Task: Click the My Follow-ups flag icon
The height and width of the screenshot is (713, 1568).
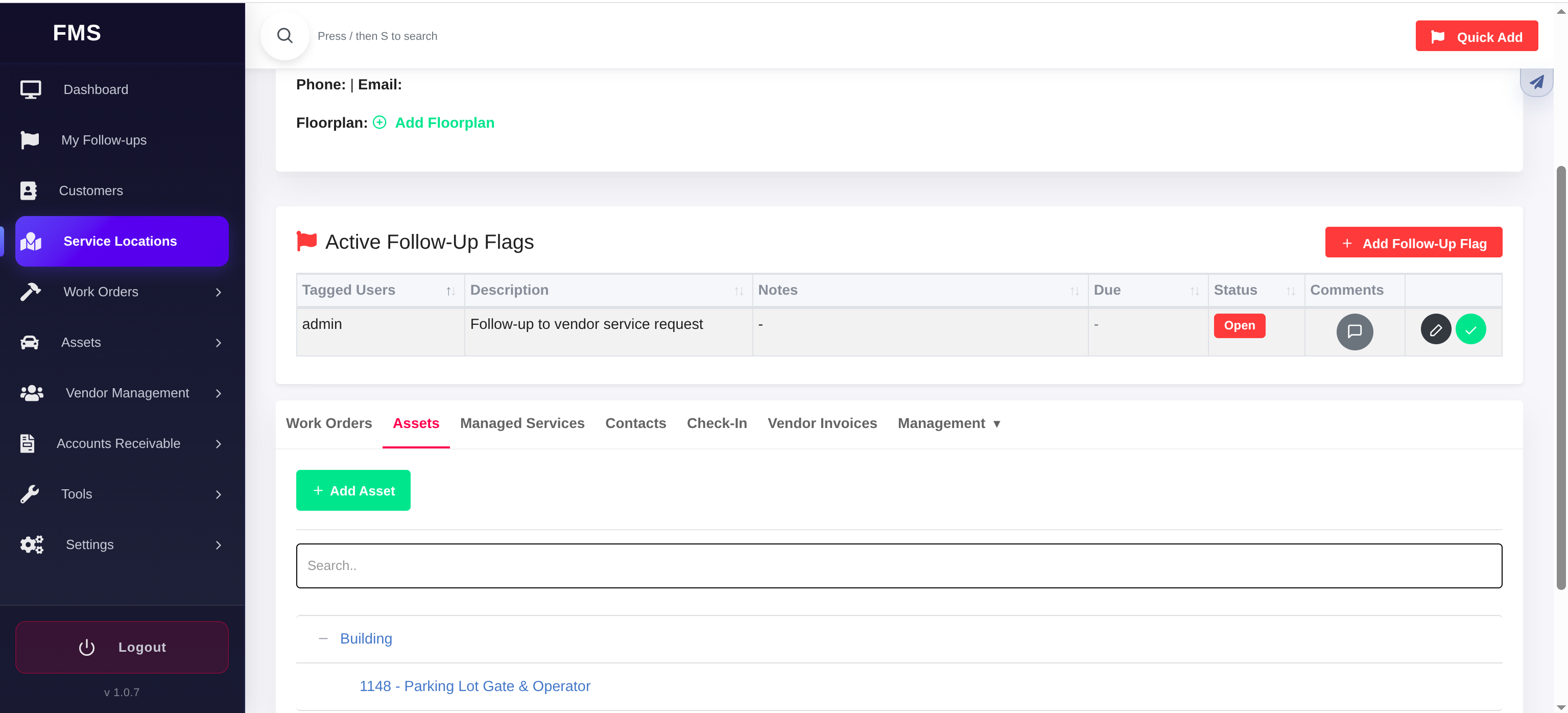Action: 29,140
